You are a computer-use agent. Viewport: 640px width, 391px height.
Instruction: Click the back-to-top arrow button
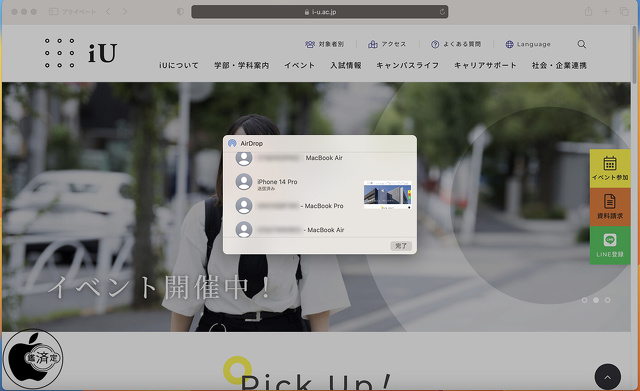tap(607, 377)
